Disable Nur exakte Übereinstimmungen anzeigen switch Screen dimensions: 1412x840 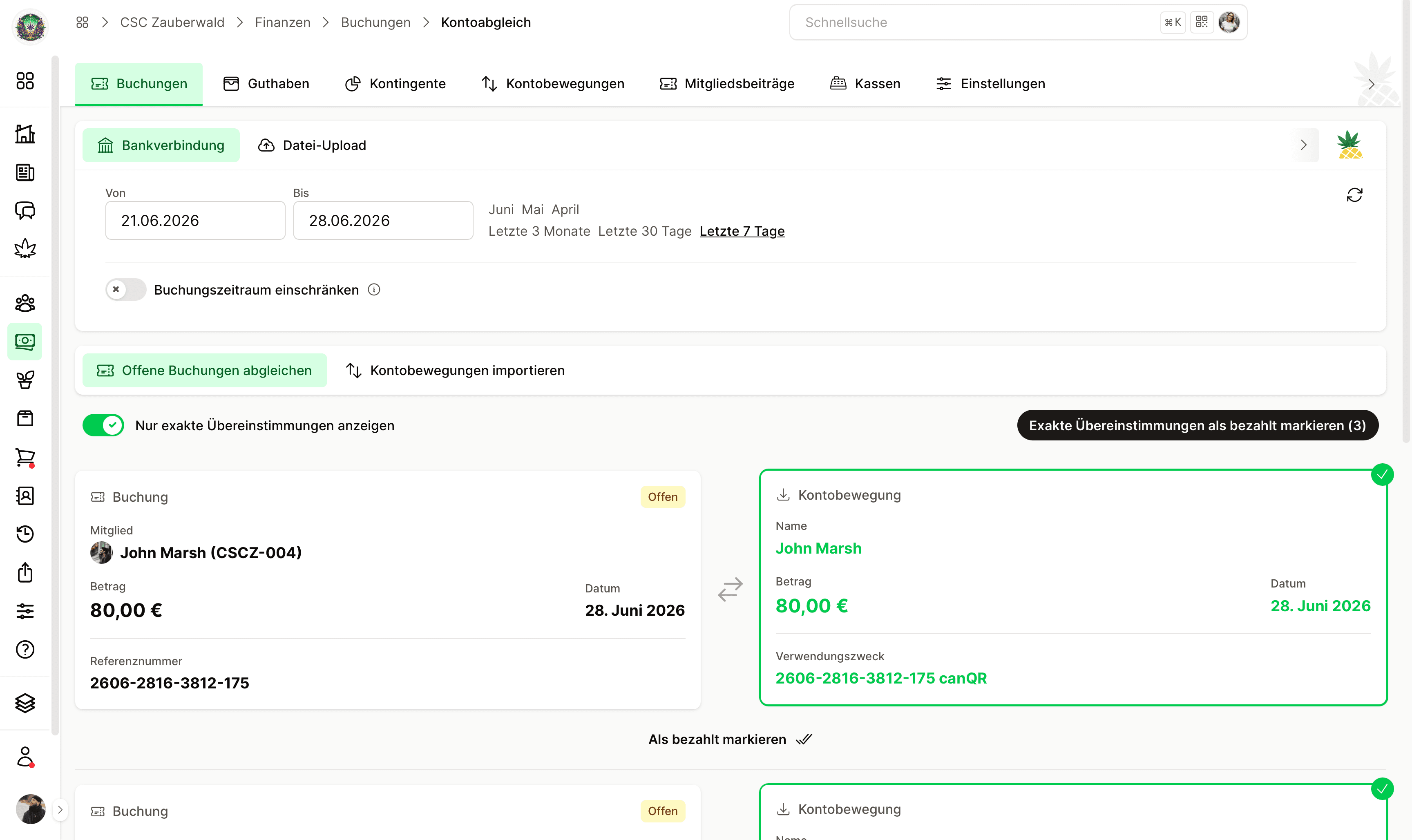pyautogui.click(x=103, y=425)
